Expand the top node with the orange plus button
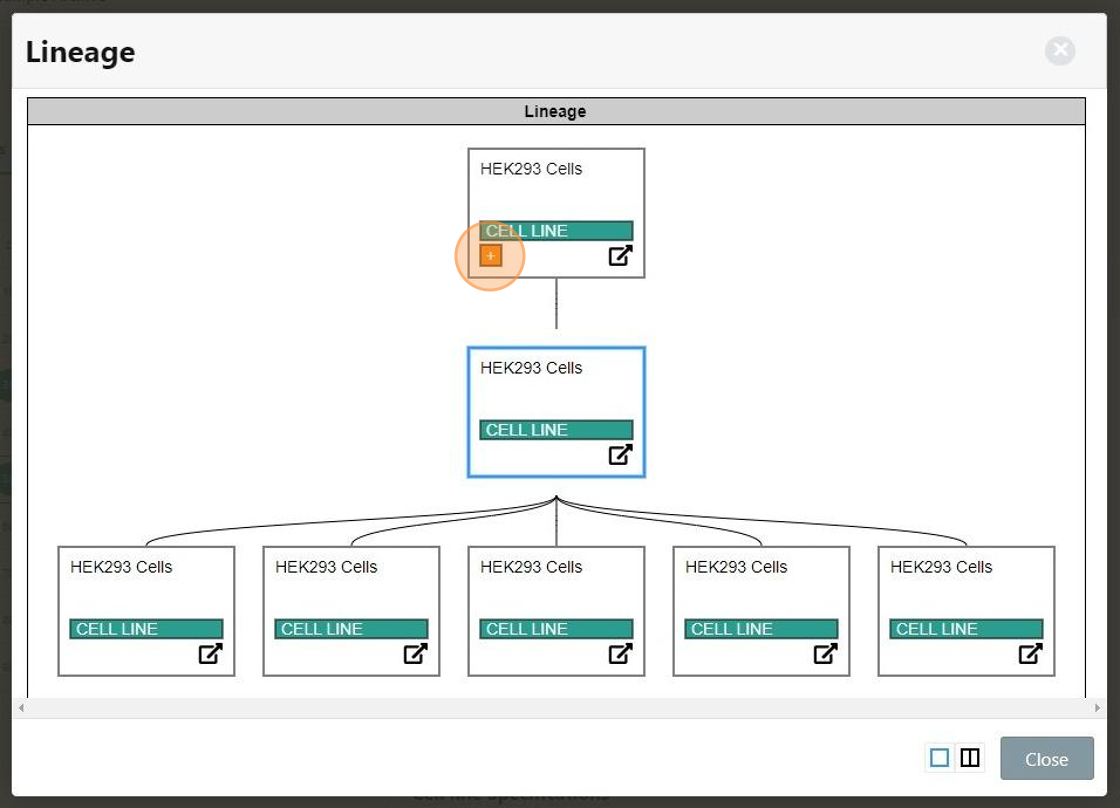 click(491, 256)
